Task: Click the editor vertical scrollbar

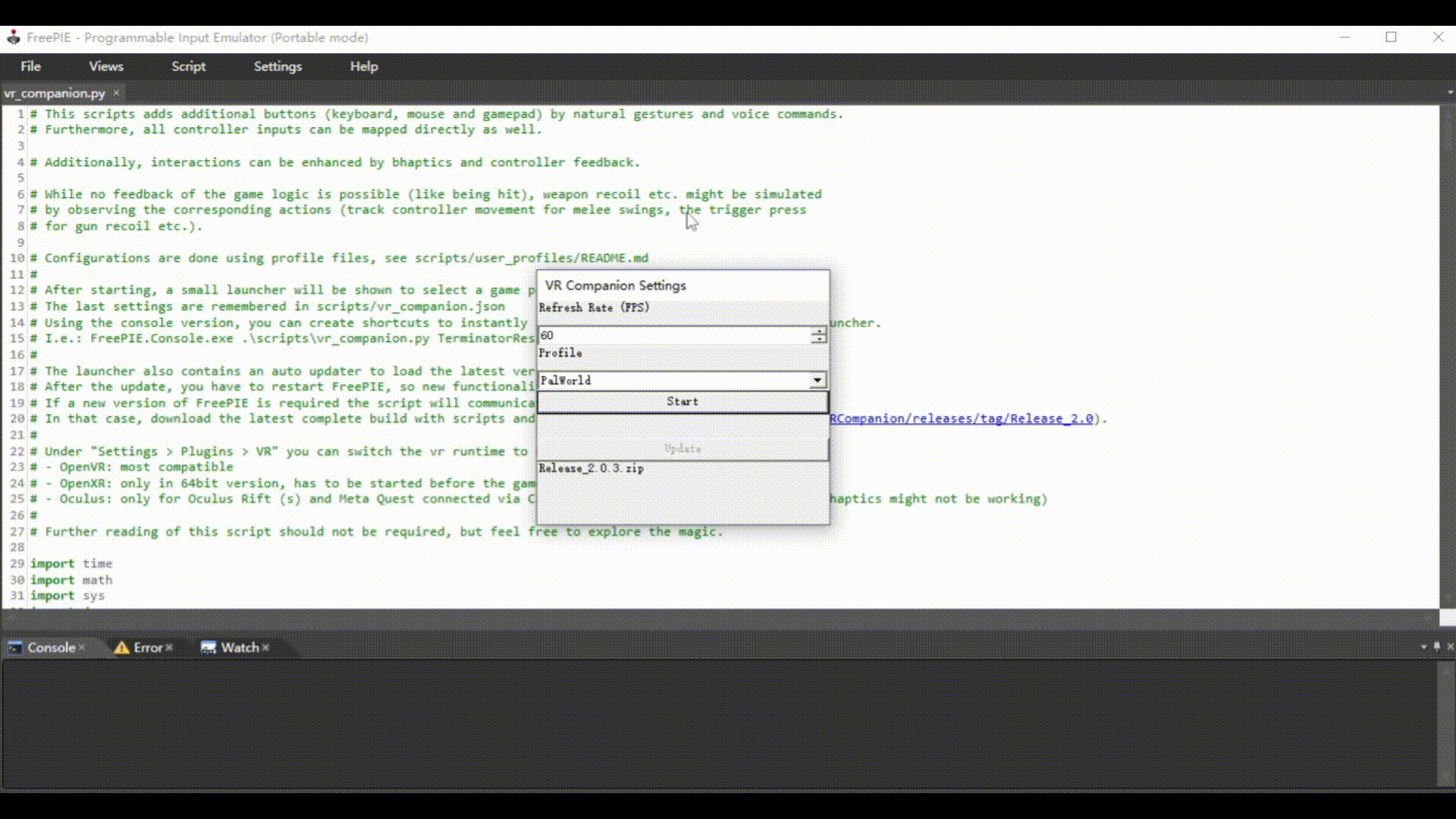Action: tap(1447, 356)
